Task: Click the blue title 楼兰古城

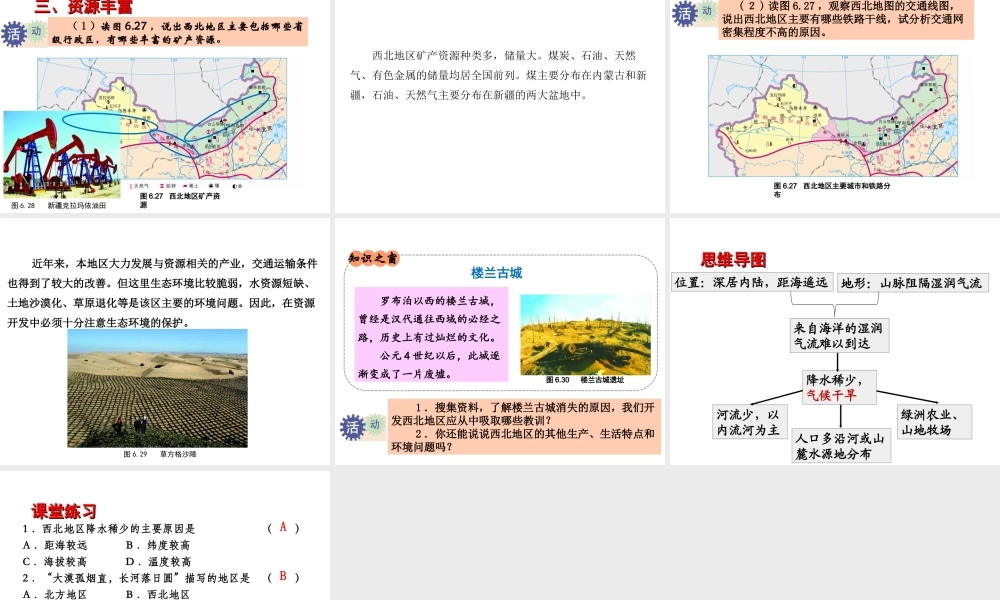Action: click(496, 274)
